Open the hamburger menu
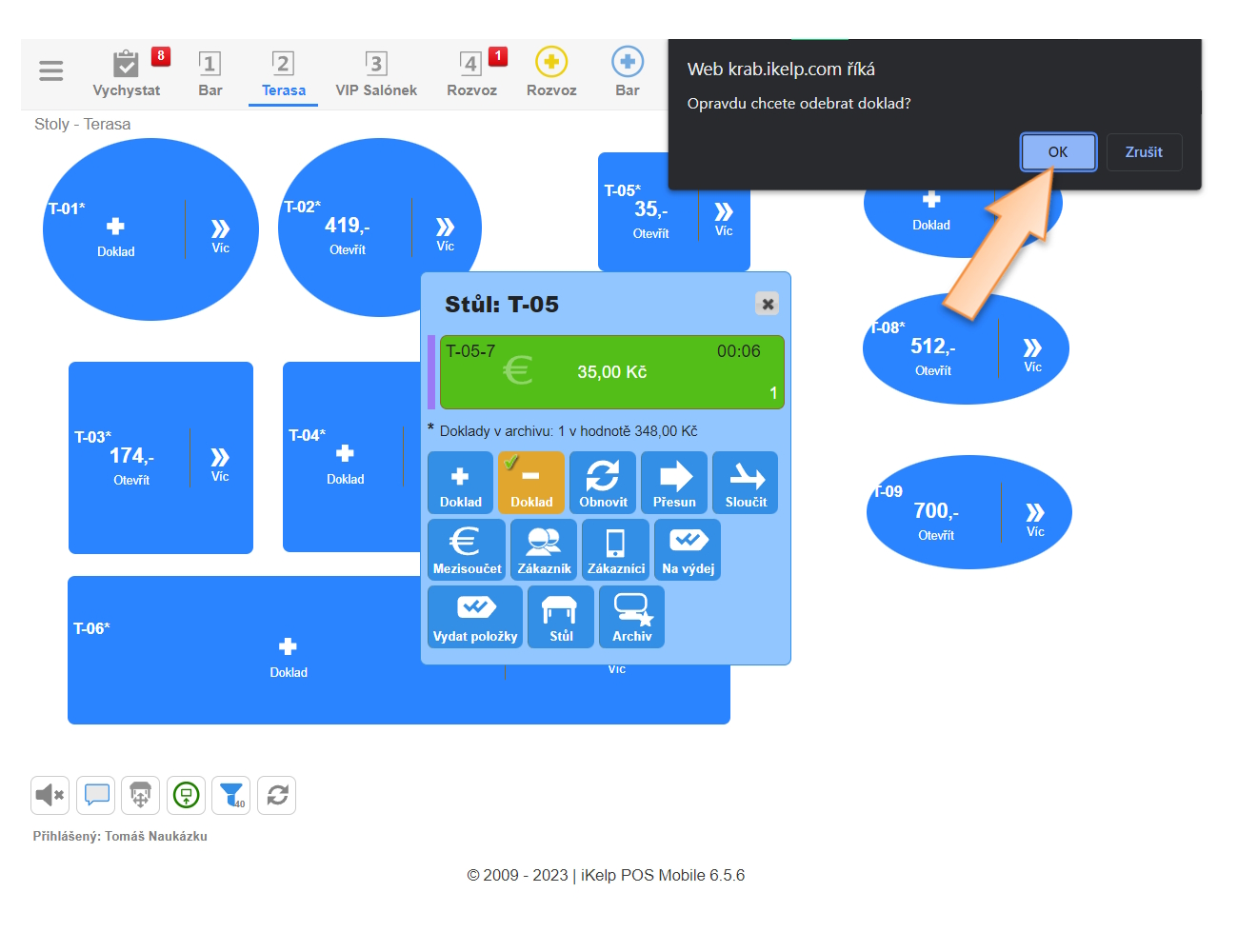This screenshot has height=952, width=1238. (x=51, y=71)
